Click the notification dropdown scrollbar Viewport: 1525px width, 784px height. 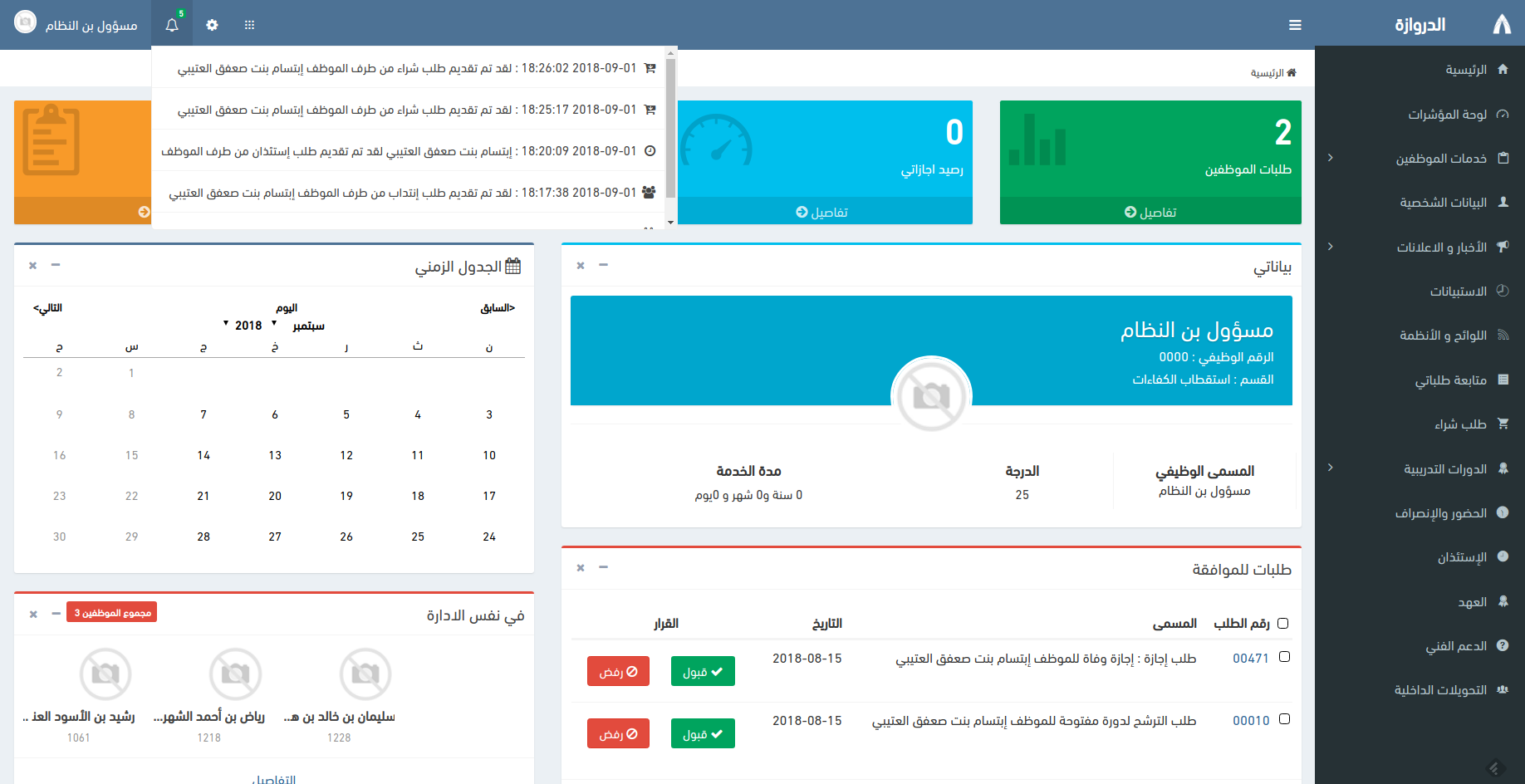click(670, 125)
